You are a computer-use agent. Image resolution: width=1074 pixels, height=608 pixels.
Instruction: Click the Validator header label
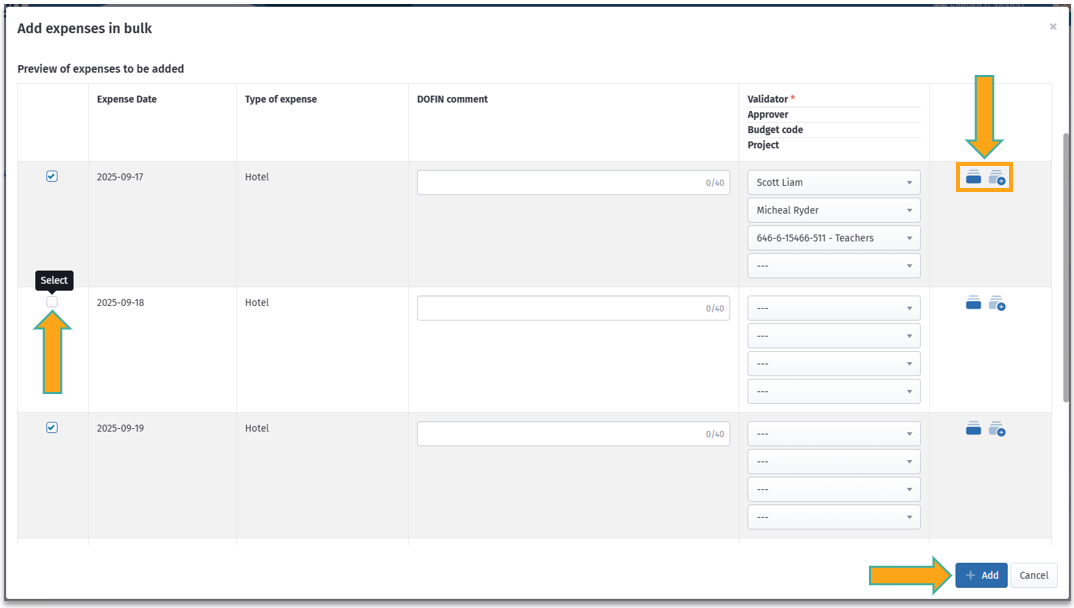click(x=768, y=99)
